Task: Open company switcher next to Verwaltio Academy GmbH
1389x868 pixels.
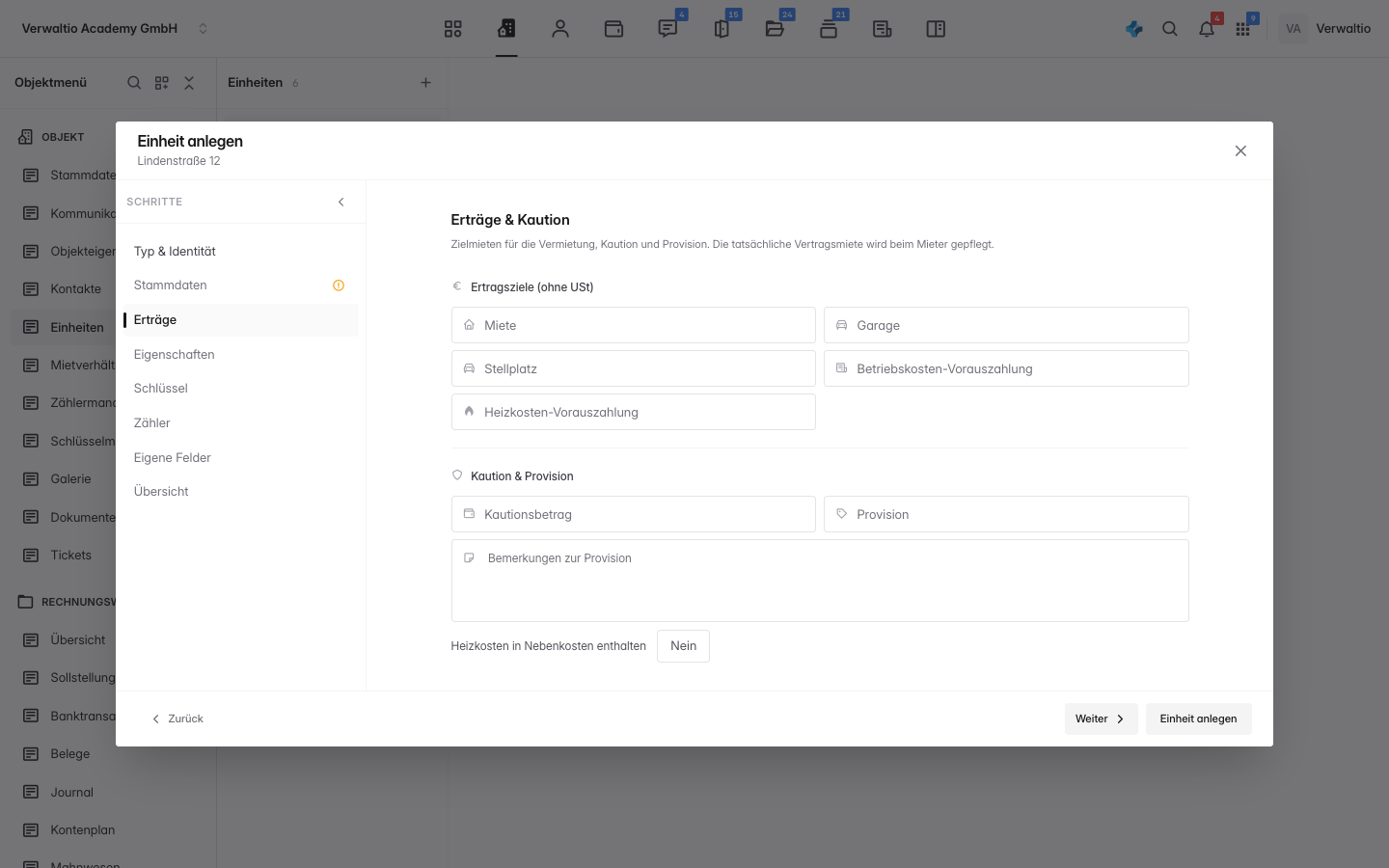Action: [x=203, y=29]
